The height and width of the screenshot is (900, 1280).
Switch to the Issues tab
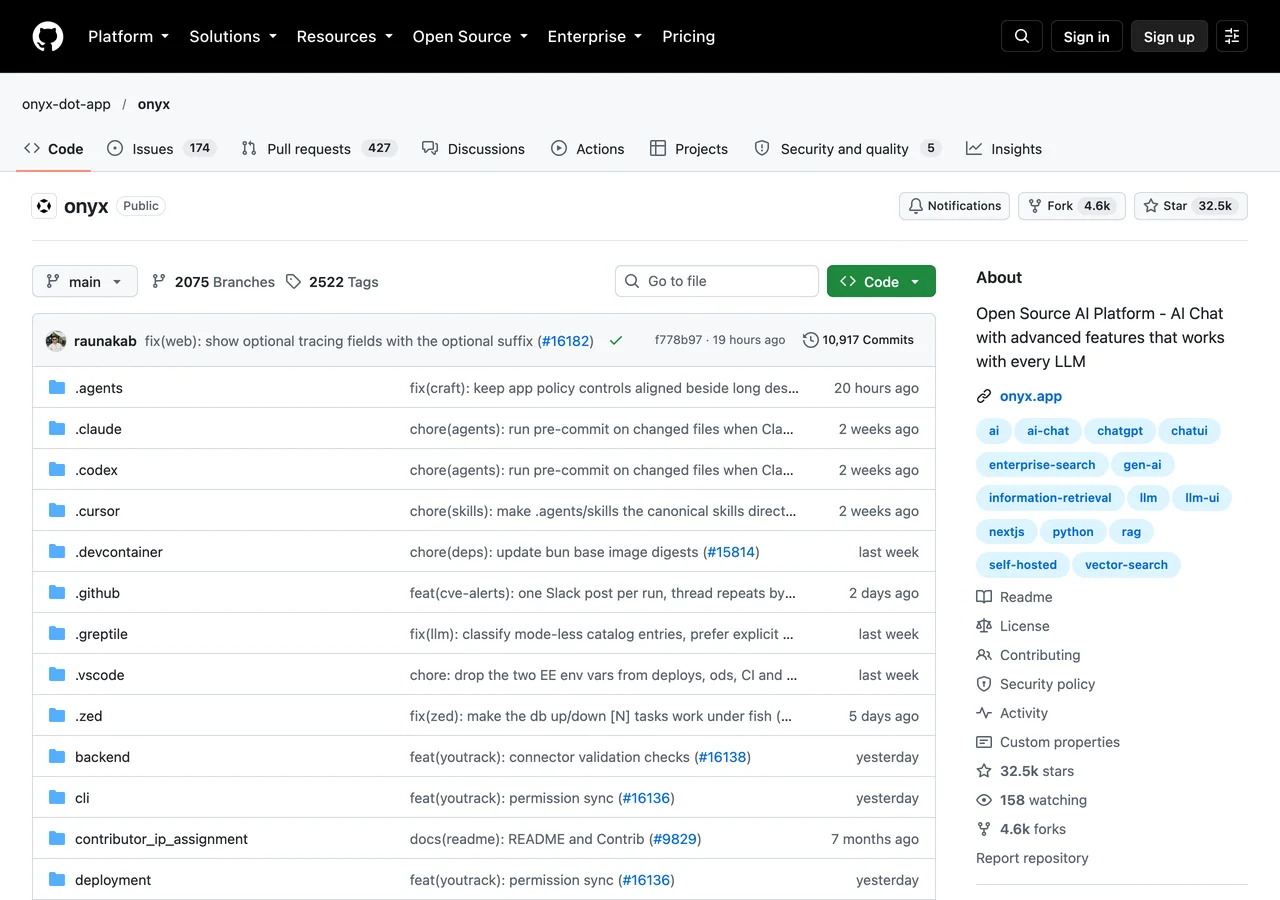coord(161,148)
